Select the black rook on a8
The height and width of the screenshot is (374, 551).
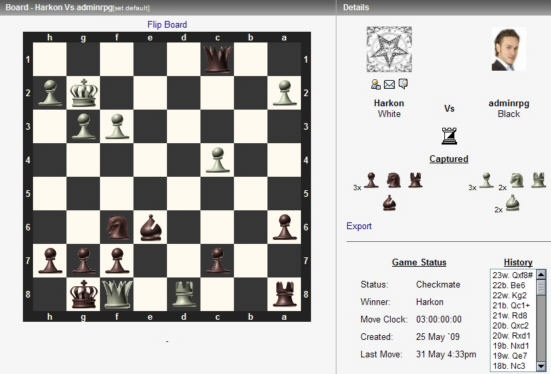pyautogui.click(x=284, y=294)
